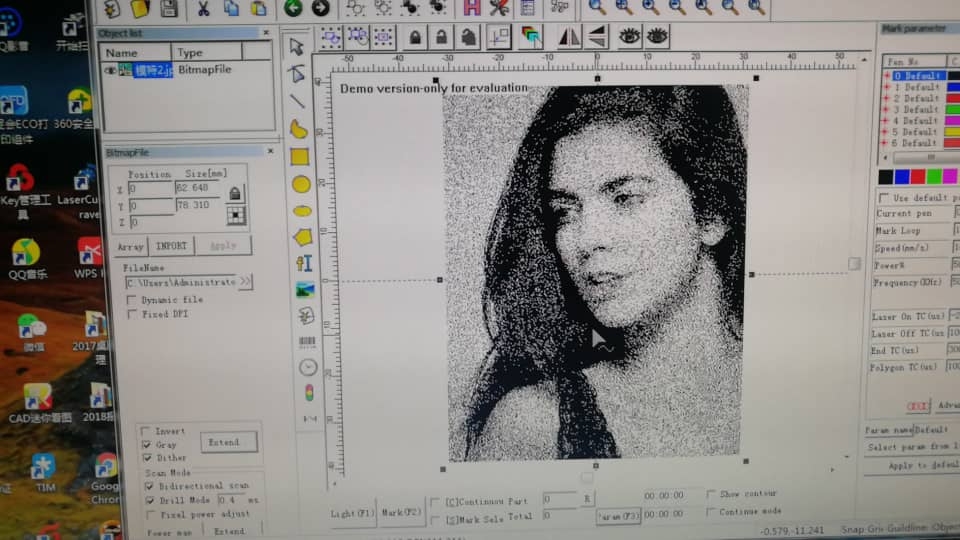Click the INPORT button
This screenshot has width=960, height=540.
pos(171,246)
